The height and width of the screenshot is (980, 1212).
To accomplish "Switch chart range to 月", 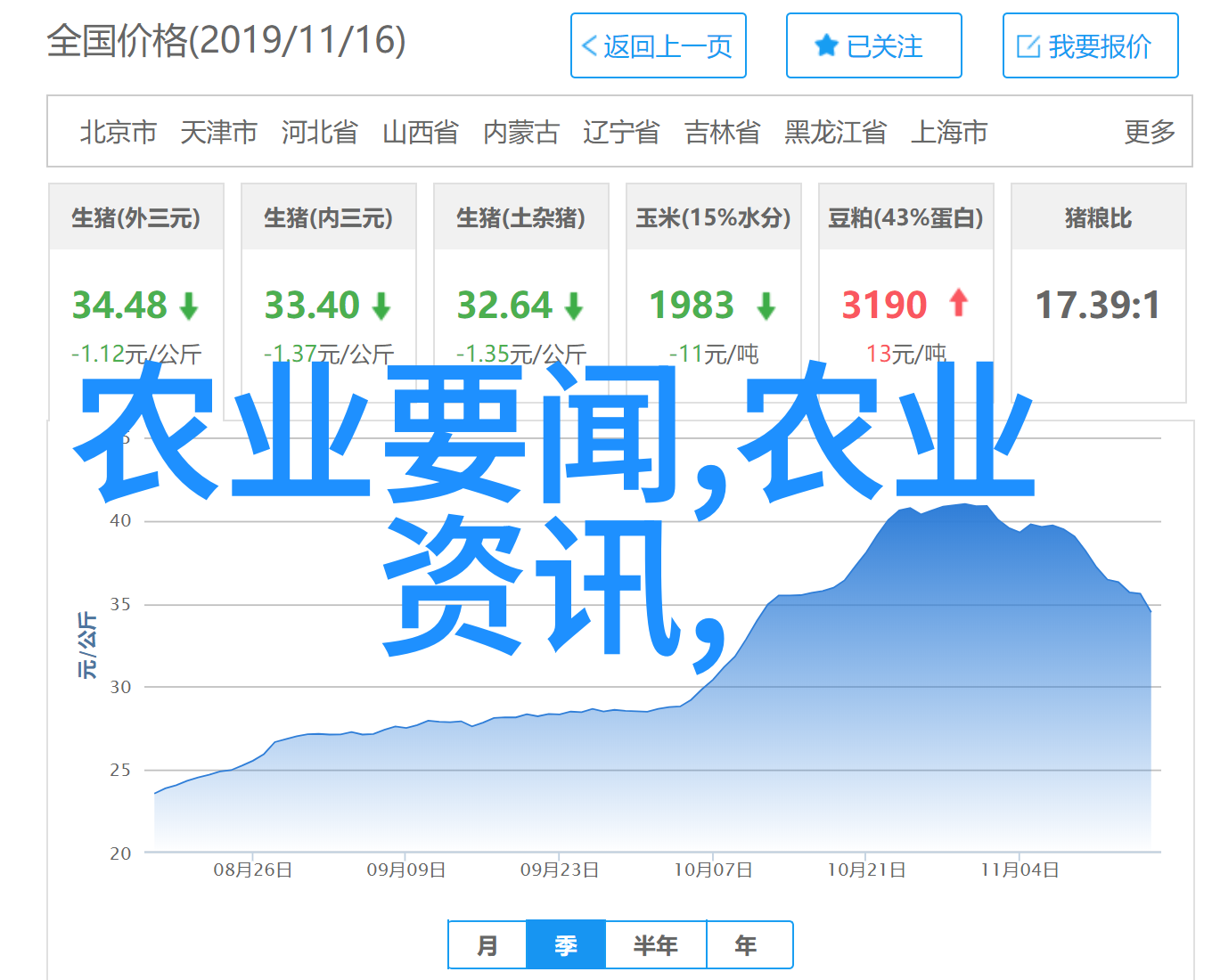I will click(x=487, y=944).
